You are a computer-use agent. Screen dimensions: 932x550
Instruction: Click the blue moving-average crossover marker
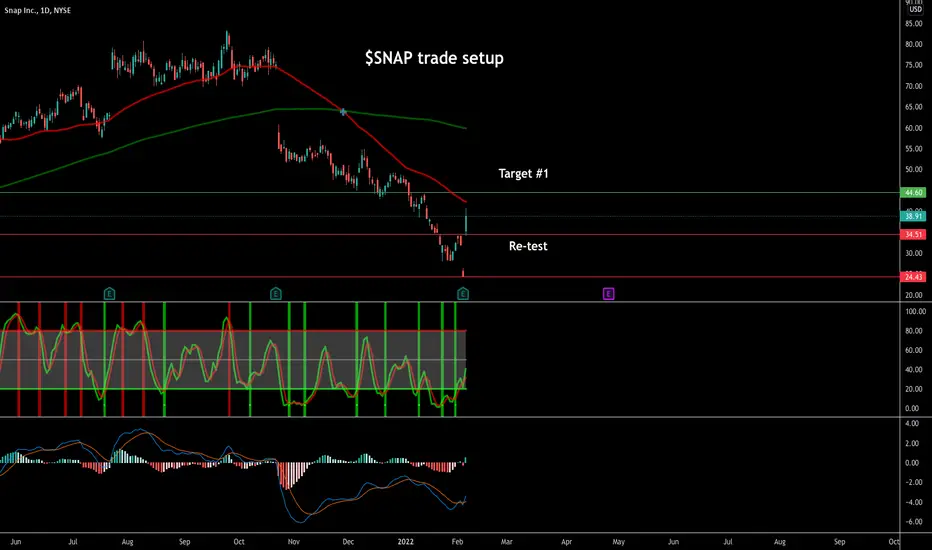(343, 112)
